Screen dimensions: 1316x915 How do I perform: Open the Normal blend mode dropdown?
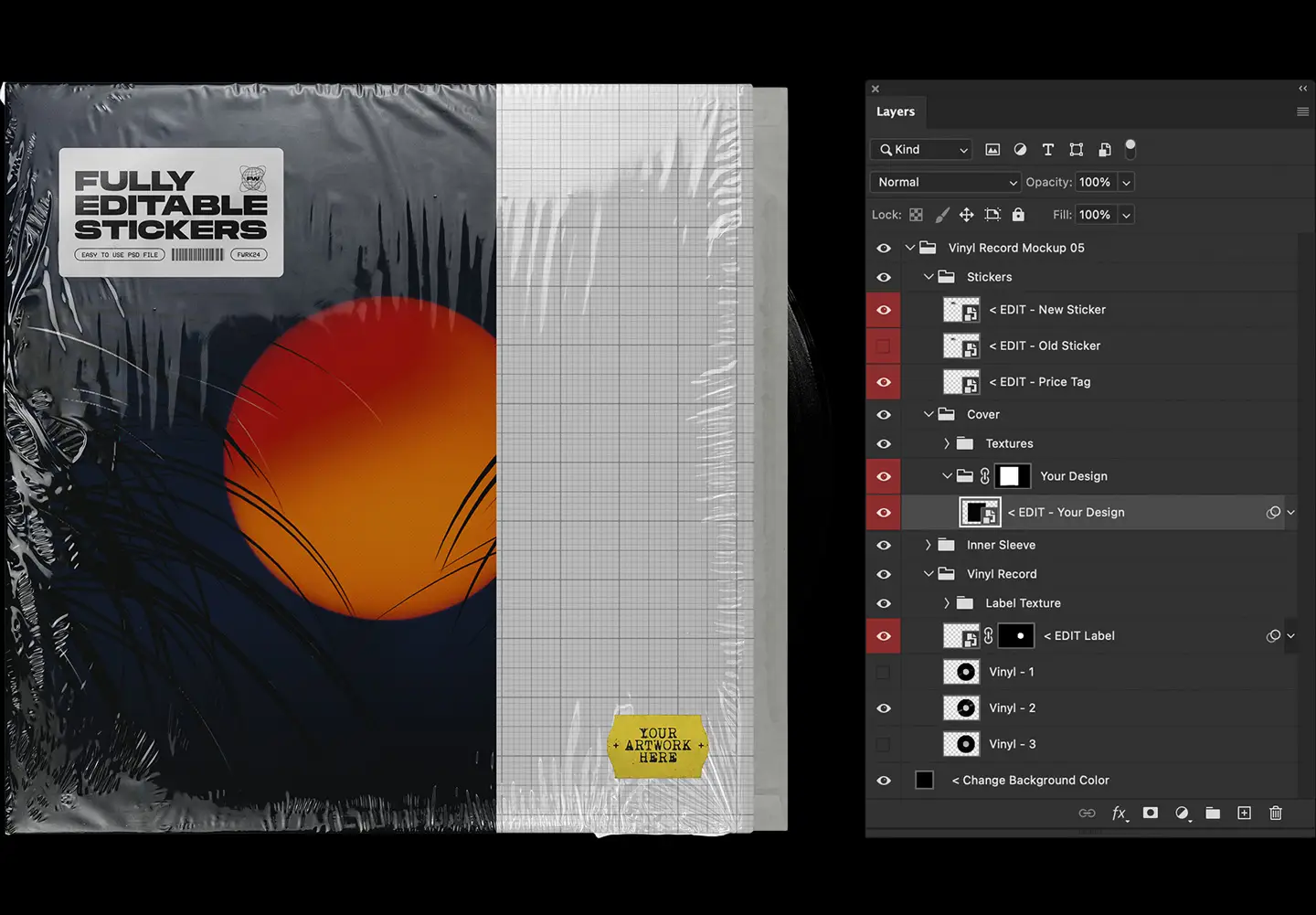tap(945, 182)
